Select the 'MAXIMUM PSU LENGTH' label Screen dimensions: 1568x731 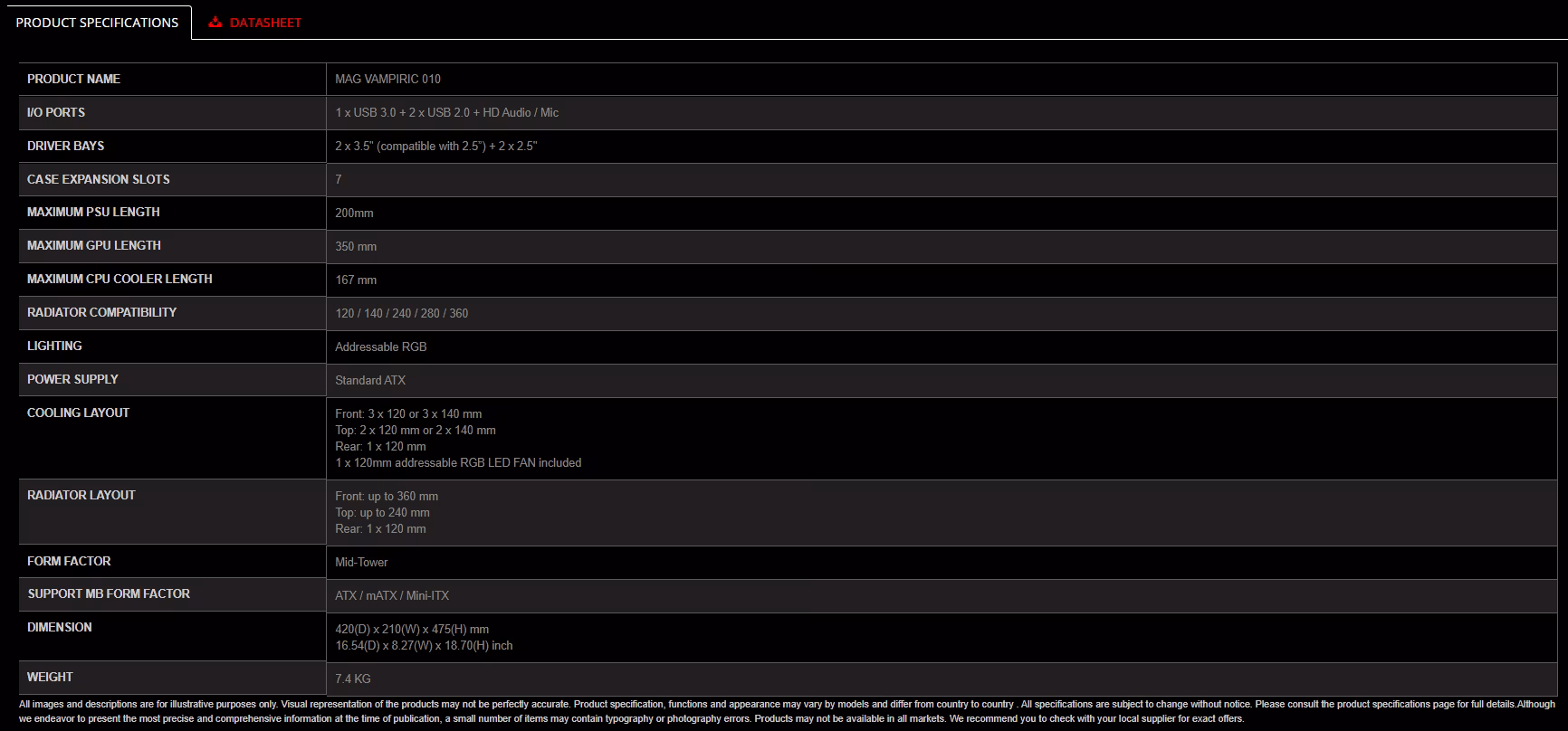[93, 212]
